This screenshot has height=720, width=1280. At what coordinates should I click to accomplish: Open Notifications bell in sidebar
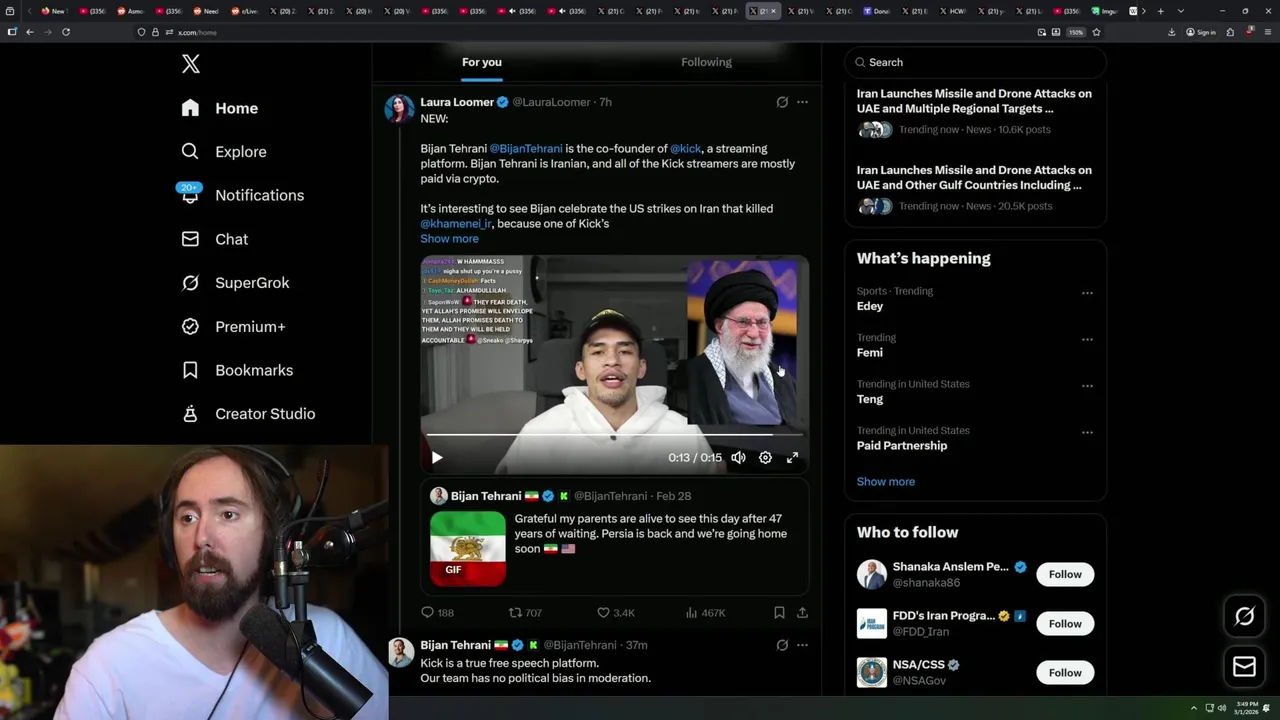pyautogui.click(x=190, y=195)
